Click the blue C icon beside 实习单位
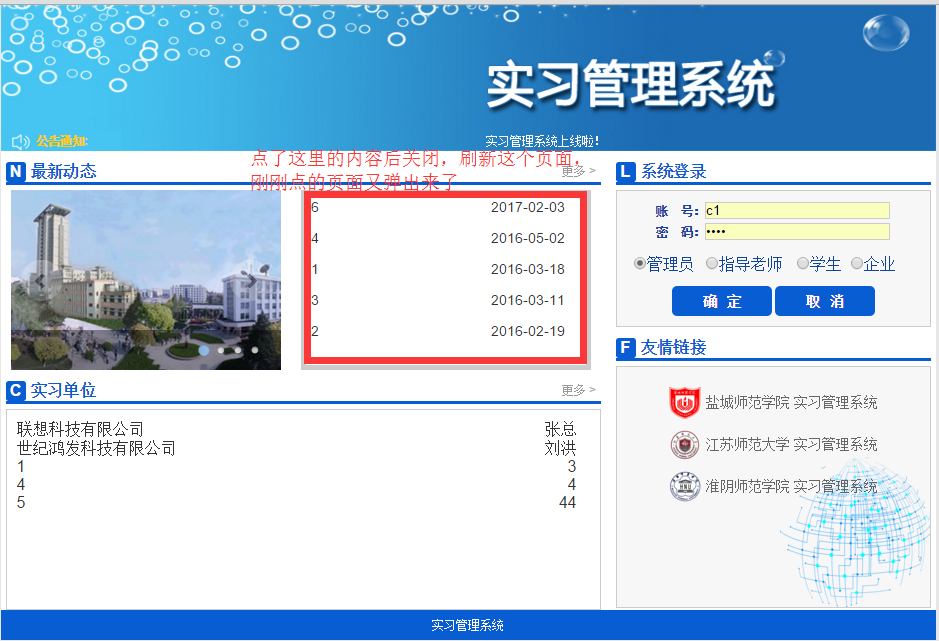 pos(16,391)
